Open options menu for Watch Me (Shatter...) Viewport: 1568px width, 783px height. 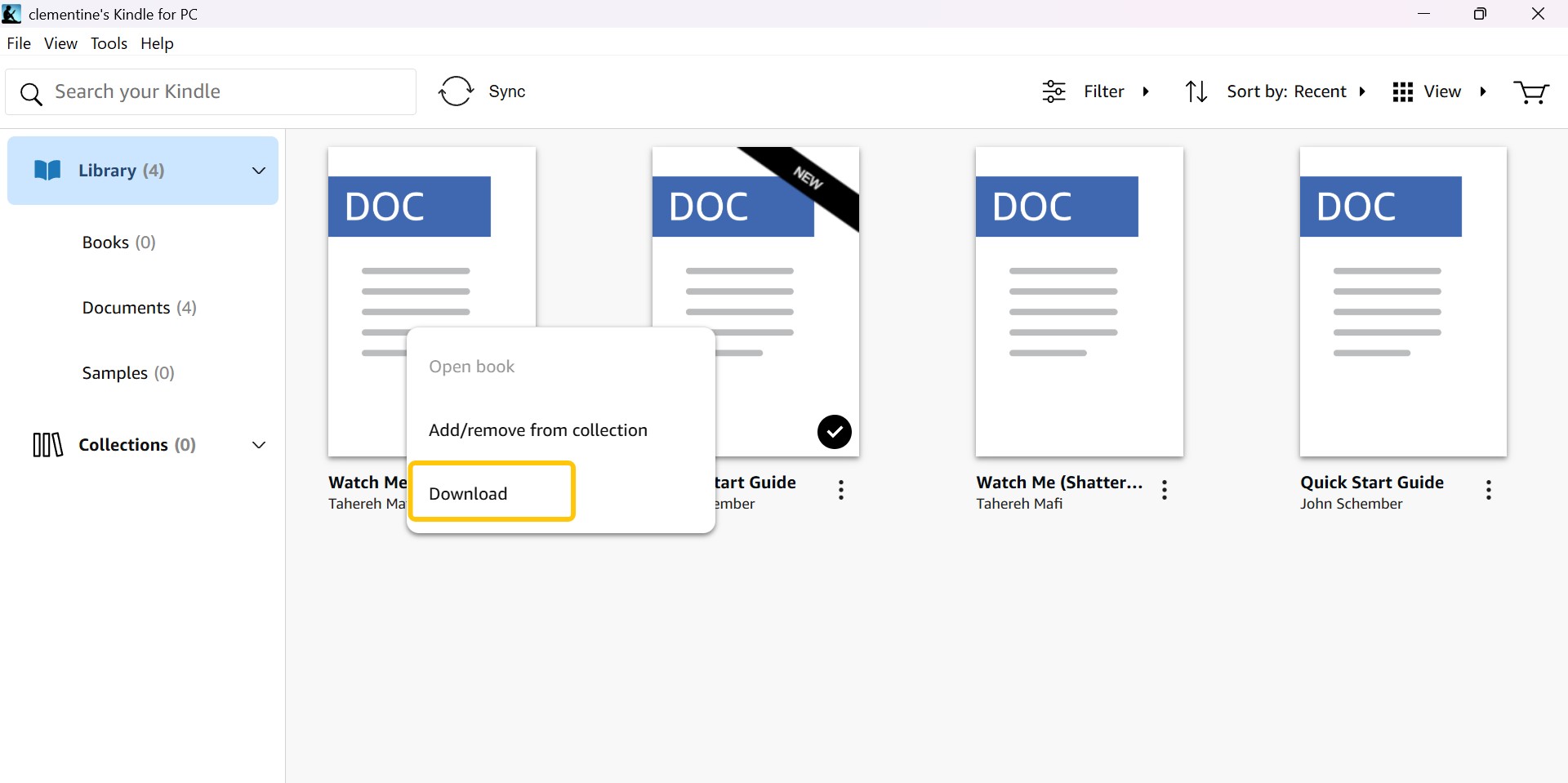click(1165, 490)
